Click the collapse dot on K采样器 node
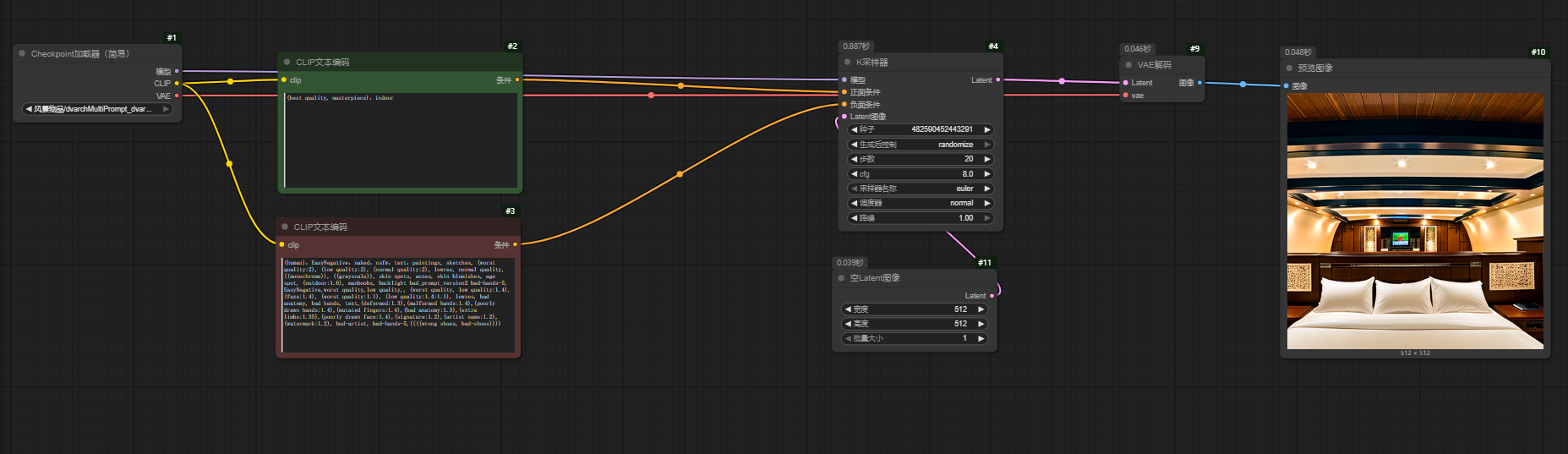The height and width of the screenshot is (454, 1568). click(x=847, y=62)
